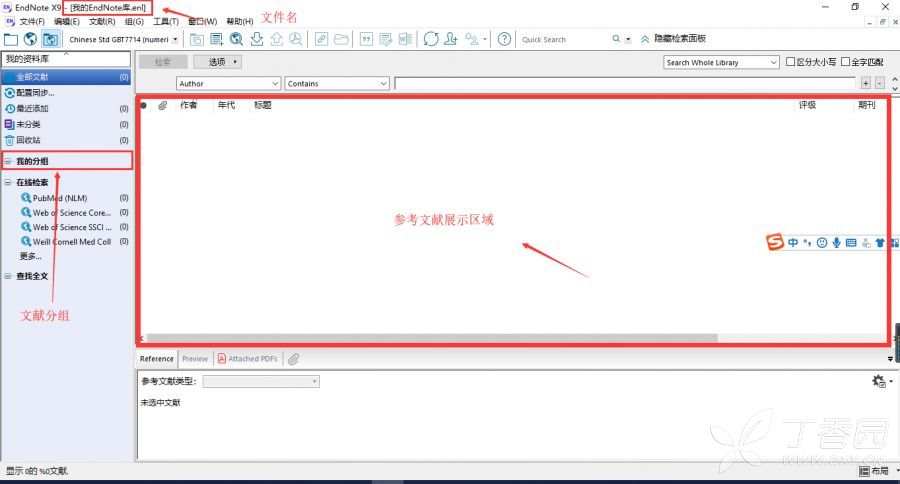900x484 pixels.
Task: Click the Sogou input method S icon
Action: [774, 242]
